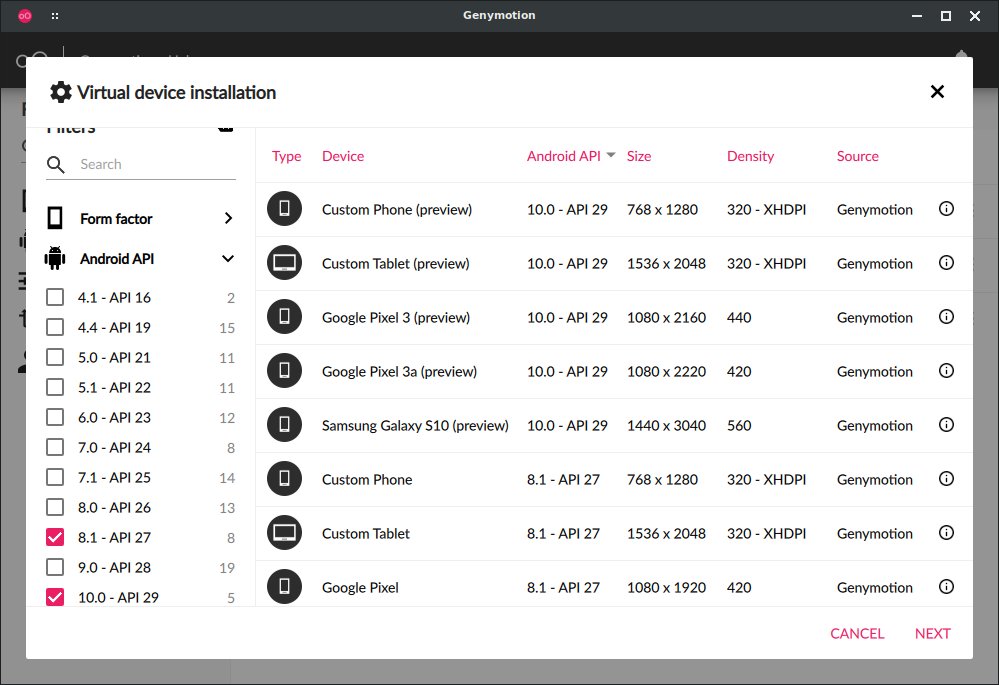Check the 9.0 - API 28 filter
Screen dimensions: 999x685
[55, 566]
